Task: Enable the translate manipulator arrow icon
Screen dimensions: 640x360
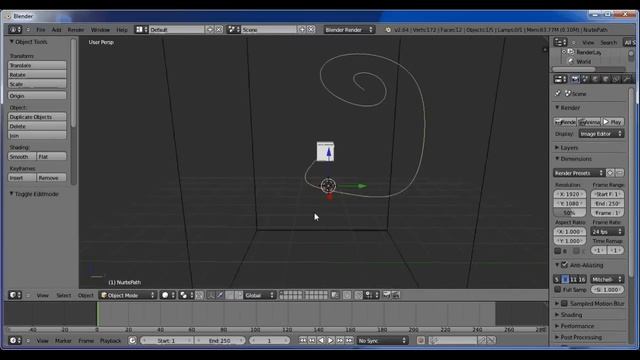Action: (220, 295)
